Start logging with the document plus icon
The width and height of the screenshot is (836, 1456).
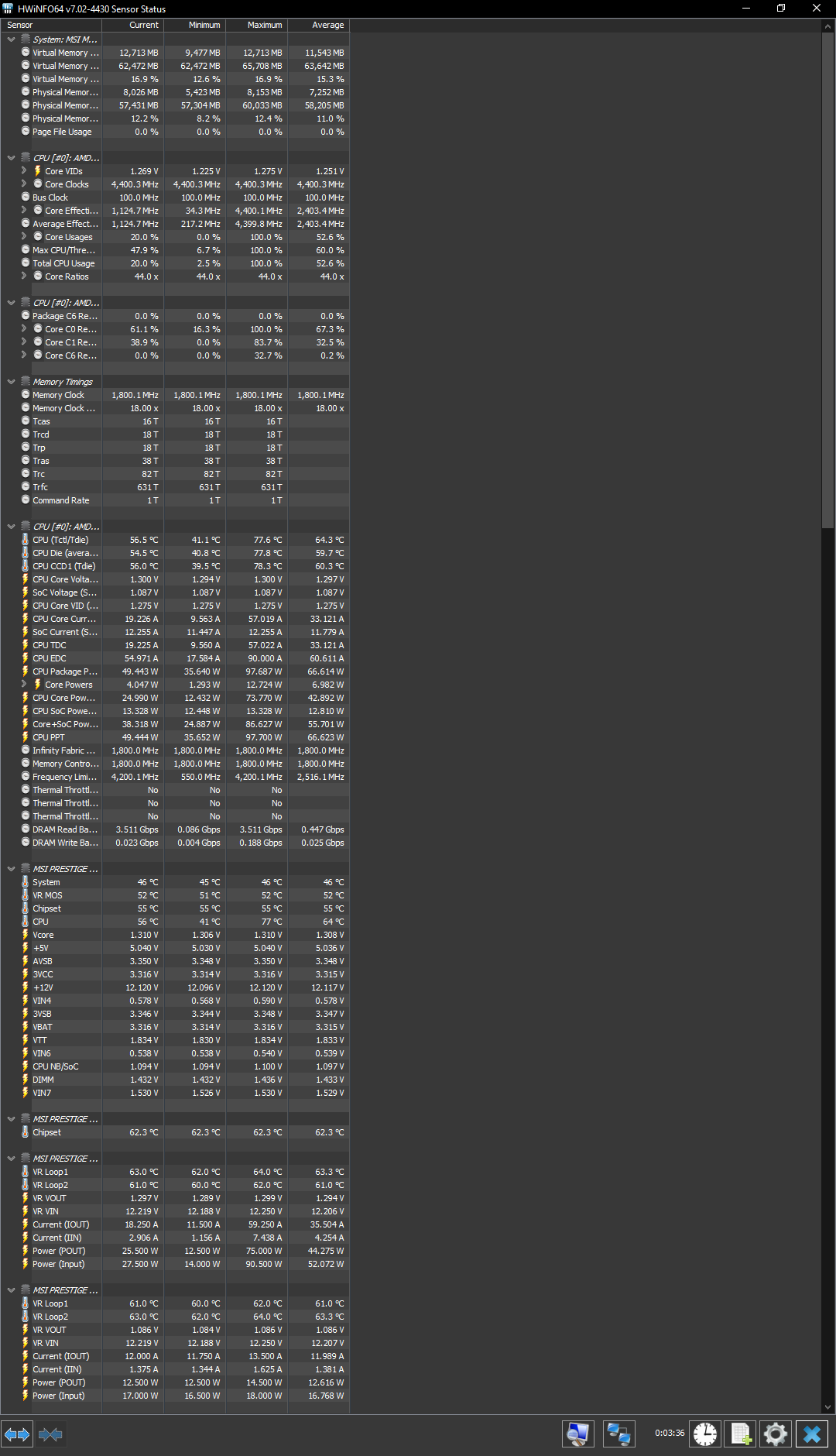(x=741, y=1434)
